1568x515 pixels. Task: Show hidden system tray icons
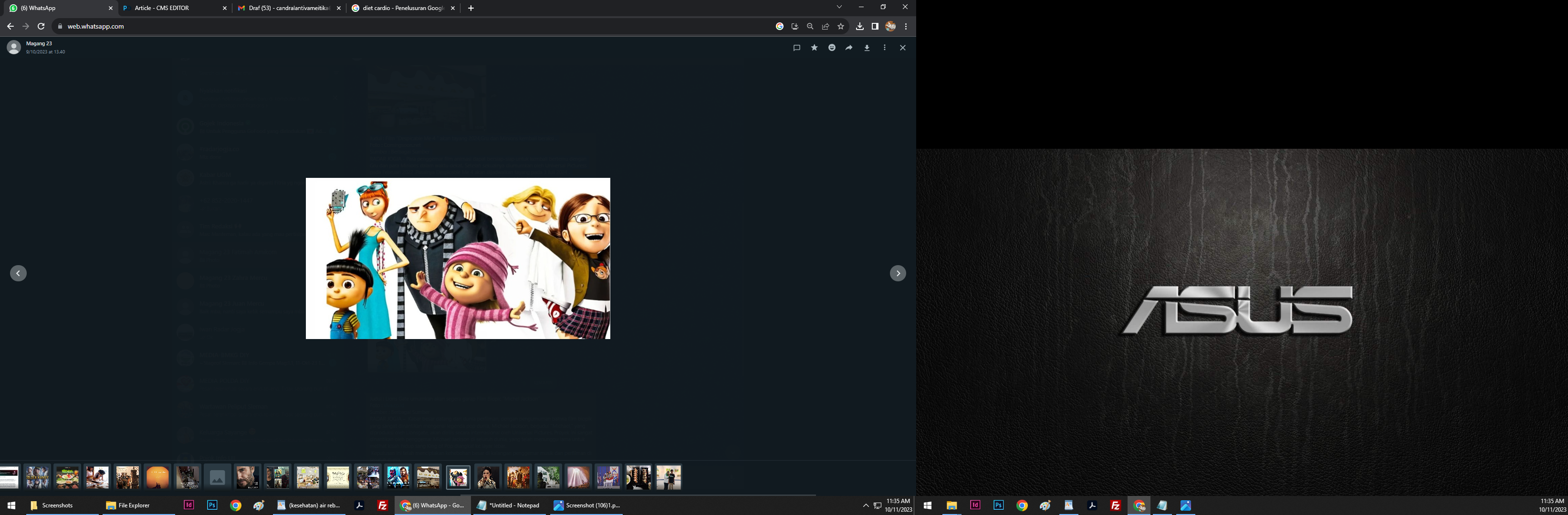[866, 505]
